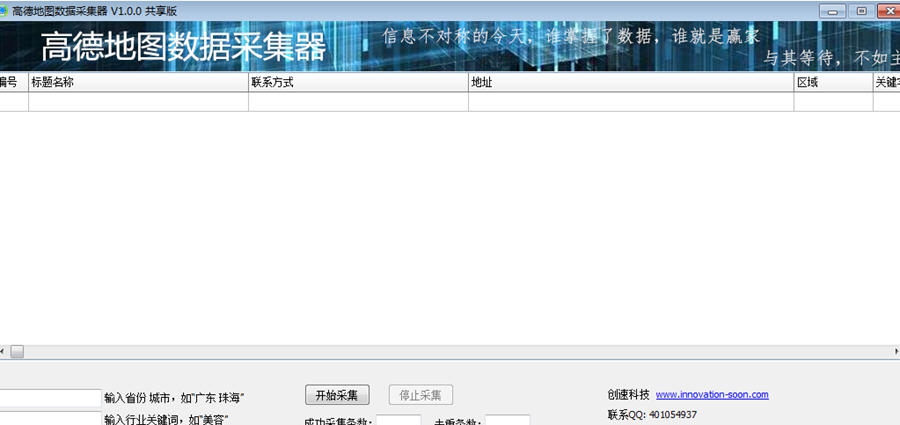Click the 联系QQ: 401054937 text

(x=652, y=414)
